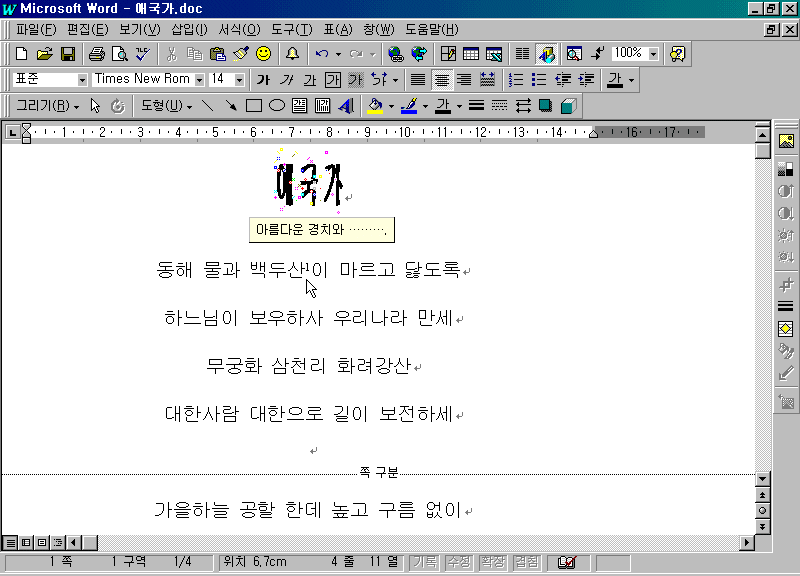800x576 pixels.
Task: Toggle the character shading button
Action: [356, 80]
